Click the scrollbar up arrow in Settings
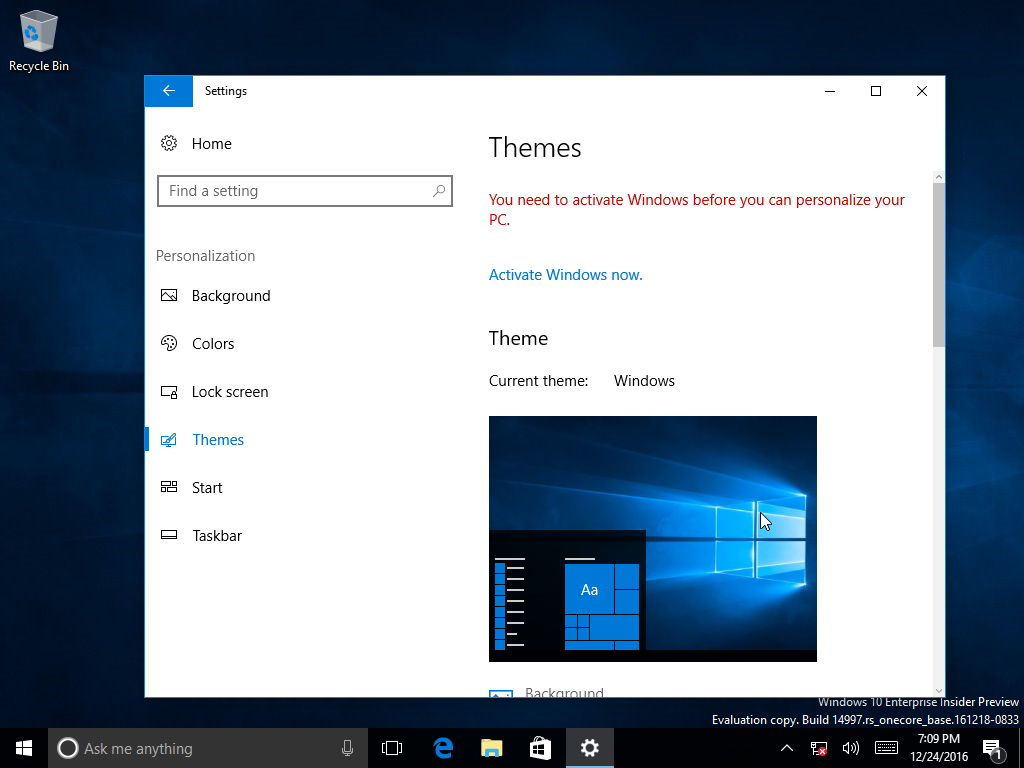This screenshot has width=1024, height=768. 938,177
